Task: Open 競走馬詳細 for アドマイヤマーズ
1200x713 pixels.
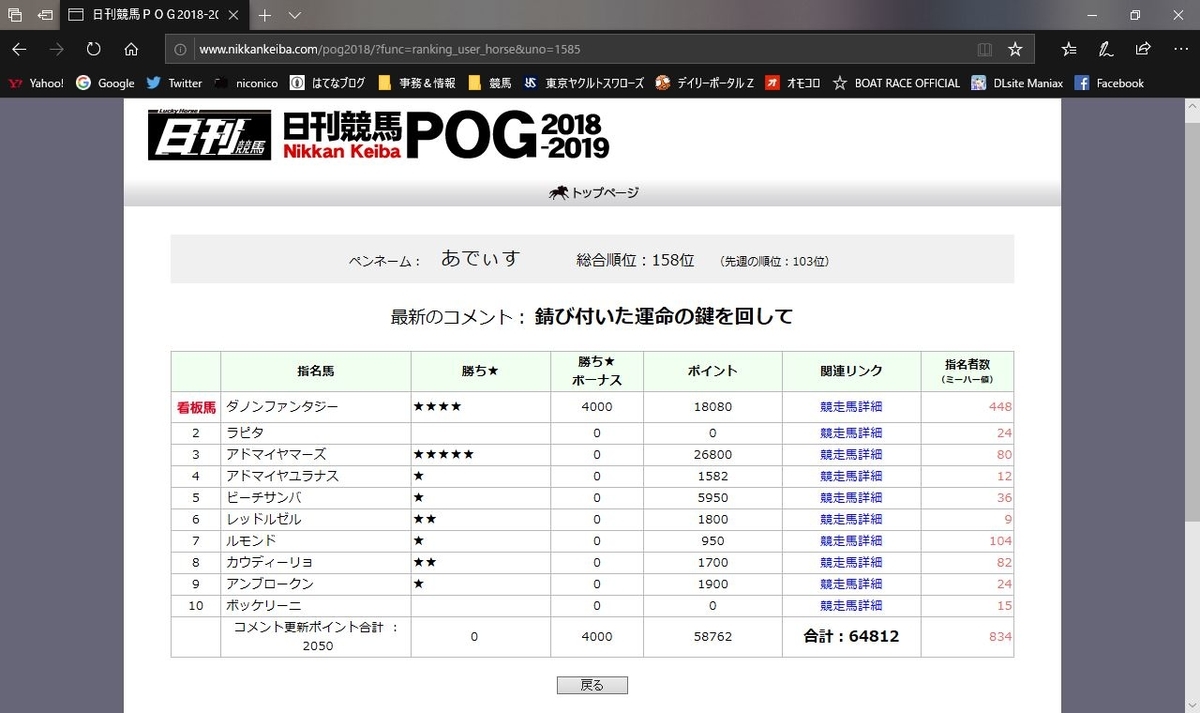Action: tap(851, 454)
